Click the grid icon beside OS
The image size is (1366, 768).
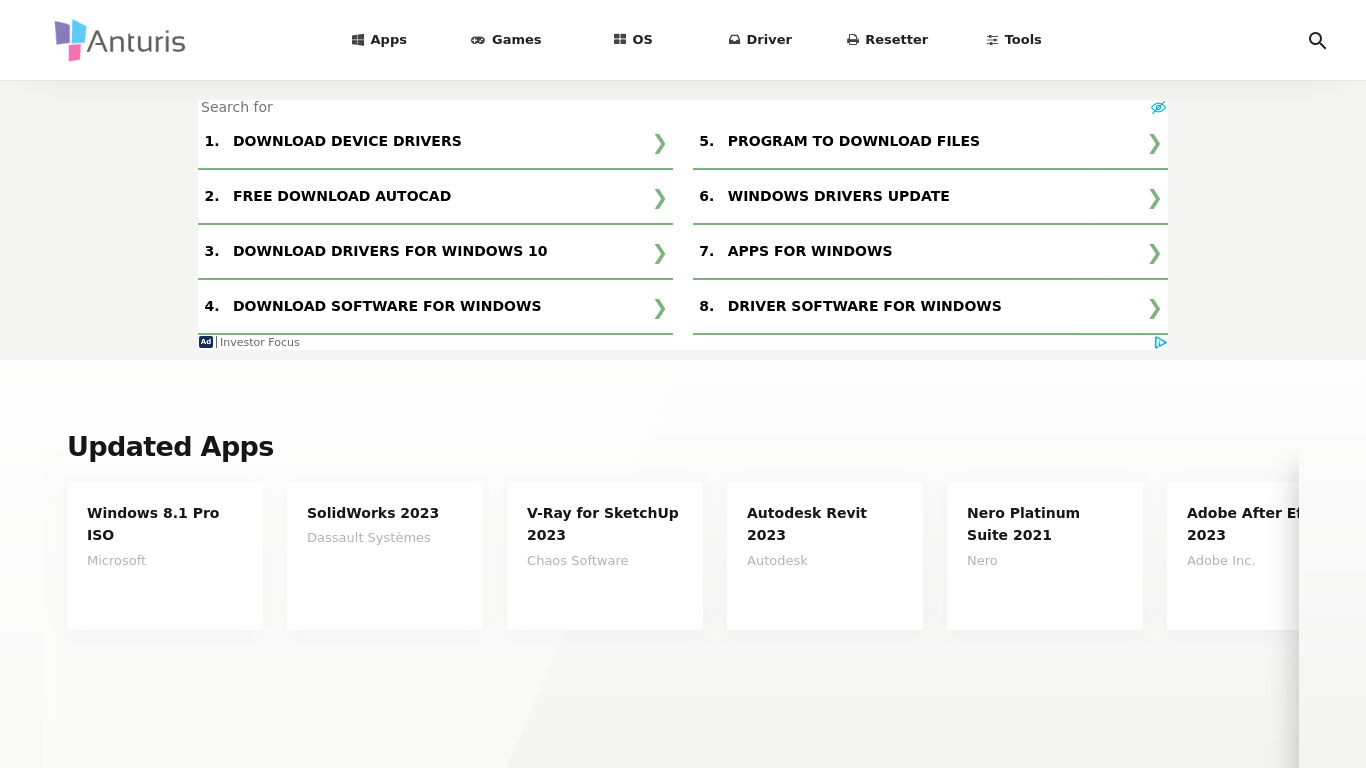(620, 40)
